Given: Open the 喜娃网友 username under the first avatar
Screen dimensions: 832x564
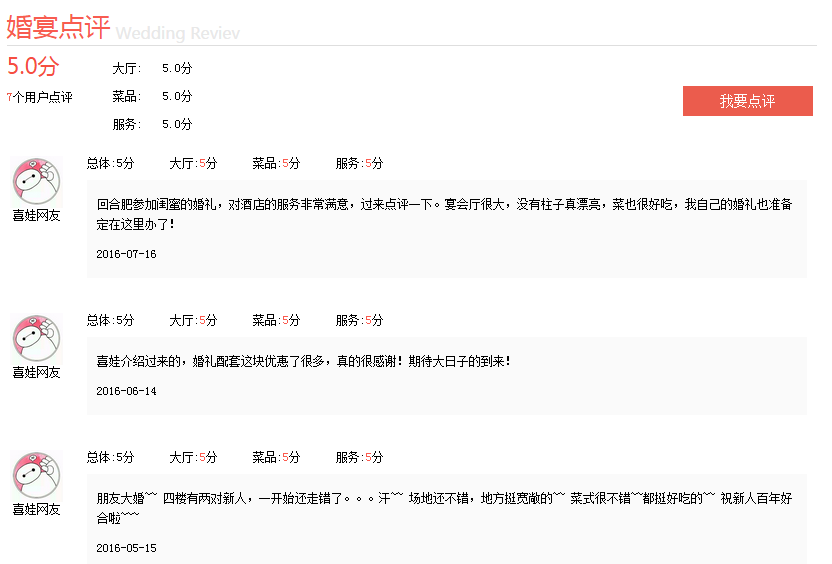Looking at the screenshot, I should pyautogui.click(x=36, y=215).
